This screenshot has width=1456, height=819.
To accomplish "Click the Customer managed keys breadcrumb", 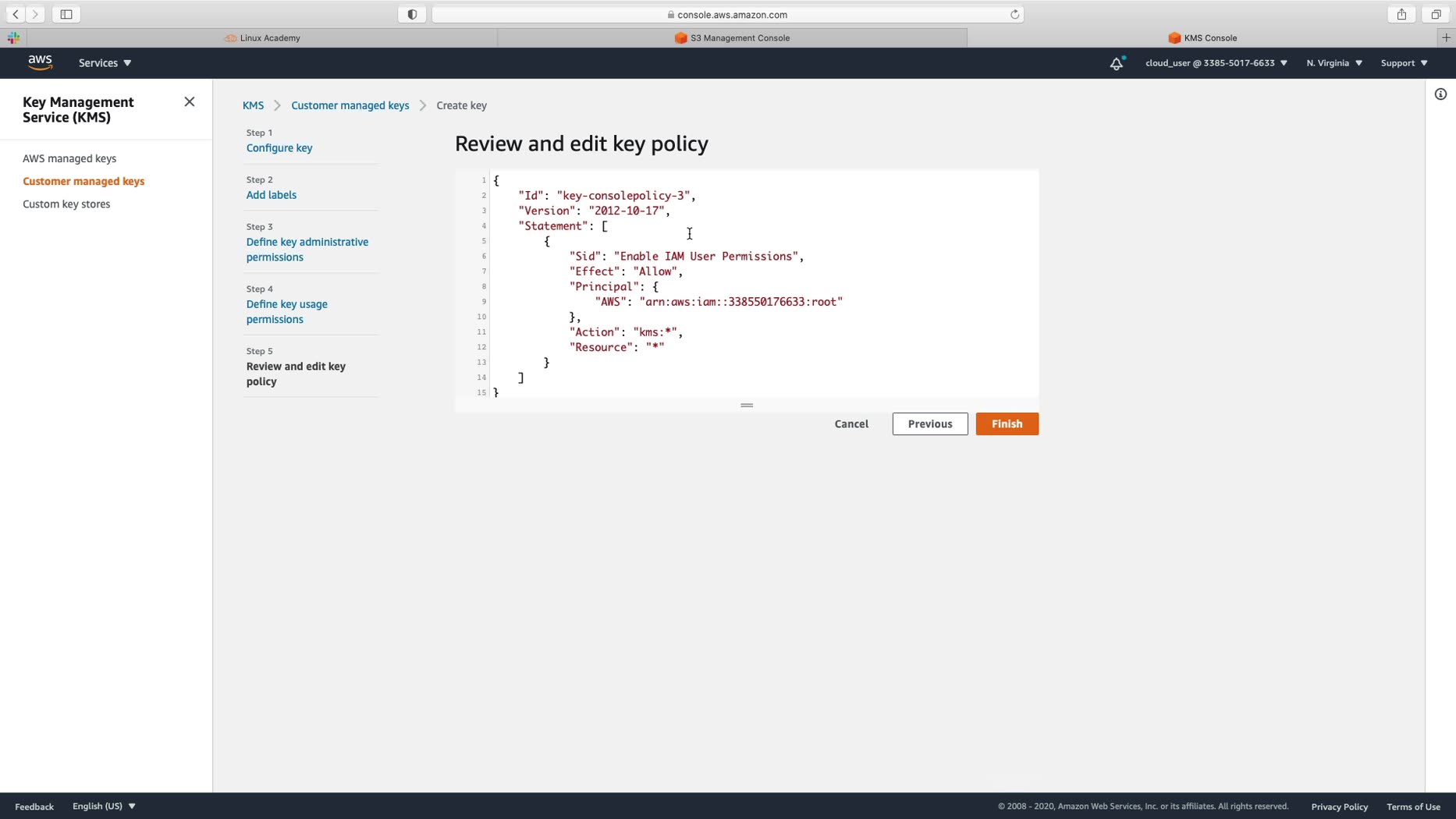I will (x=350, y=105).
